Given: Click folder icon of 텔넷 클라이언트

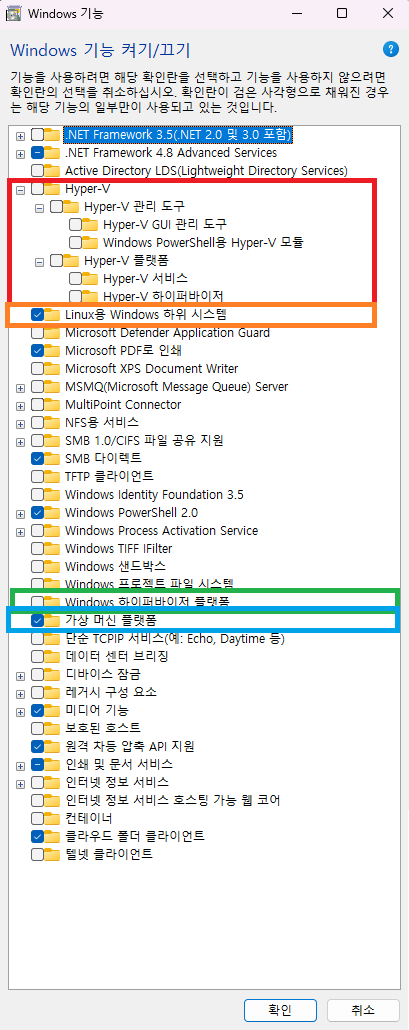Looking at the screenshot, I should 53,855.
